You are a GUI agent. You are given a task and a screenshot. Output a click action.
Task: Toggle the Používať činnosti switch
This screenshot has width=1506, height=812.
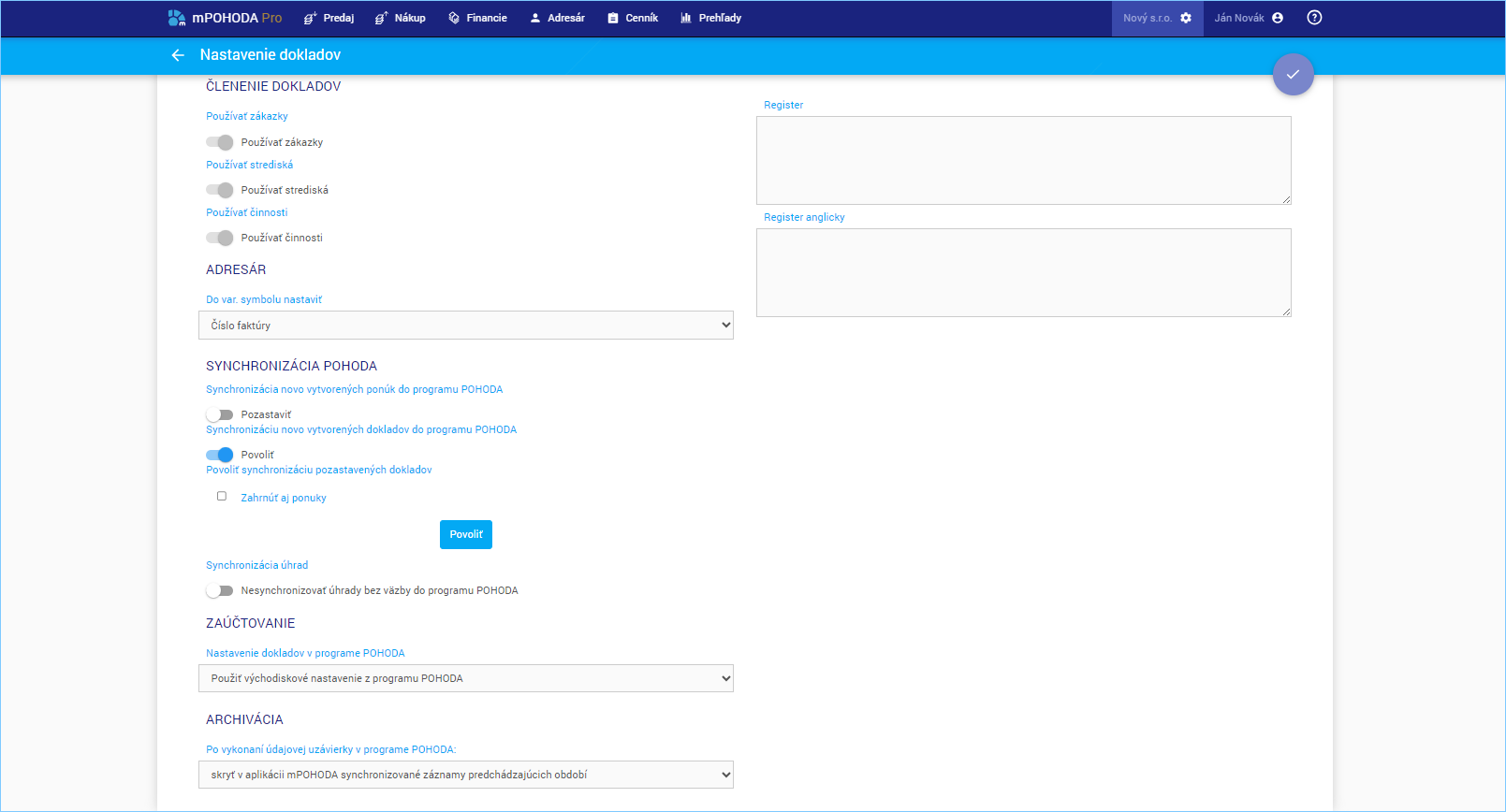tap(220, 238)
